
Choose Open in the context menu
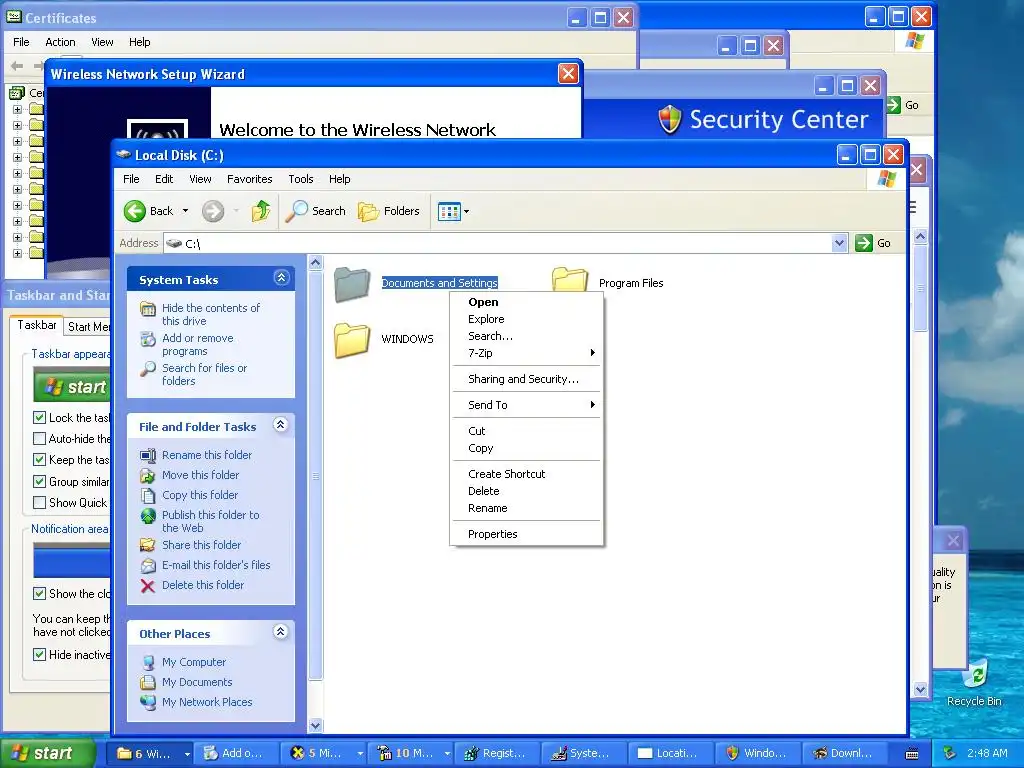click(x=483, y=302)
